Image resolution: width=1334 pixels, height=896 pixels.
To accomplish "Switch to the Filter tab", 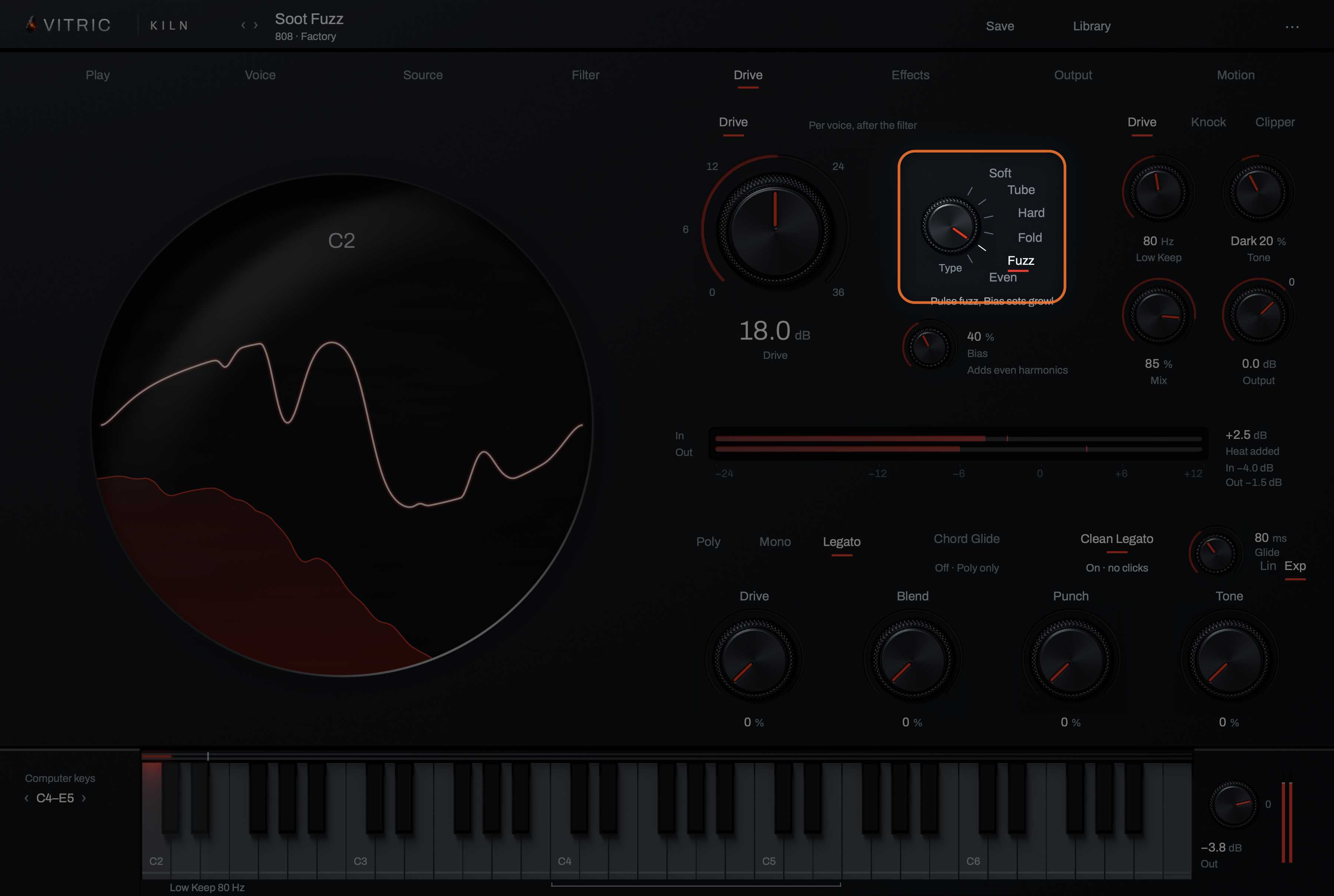I will tap(585, 75).
